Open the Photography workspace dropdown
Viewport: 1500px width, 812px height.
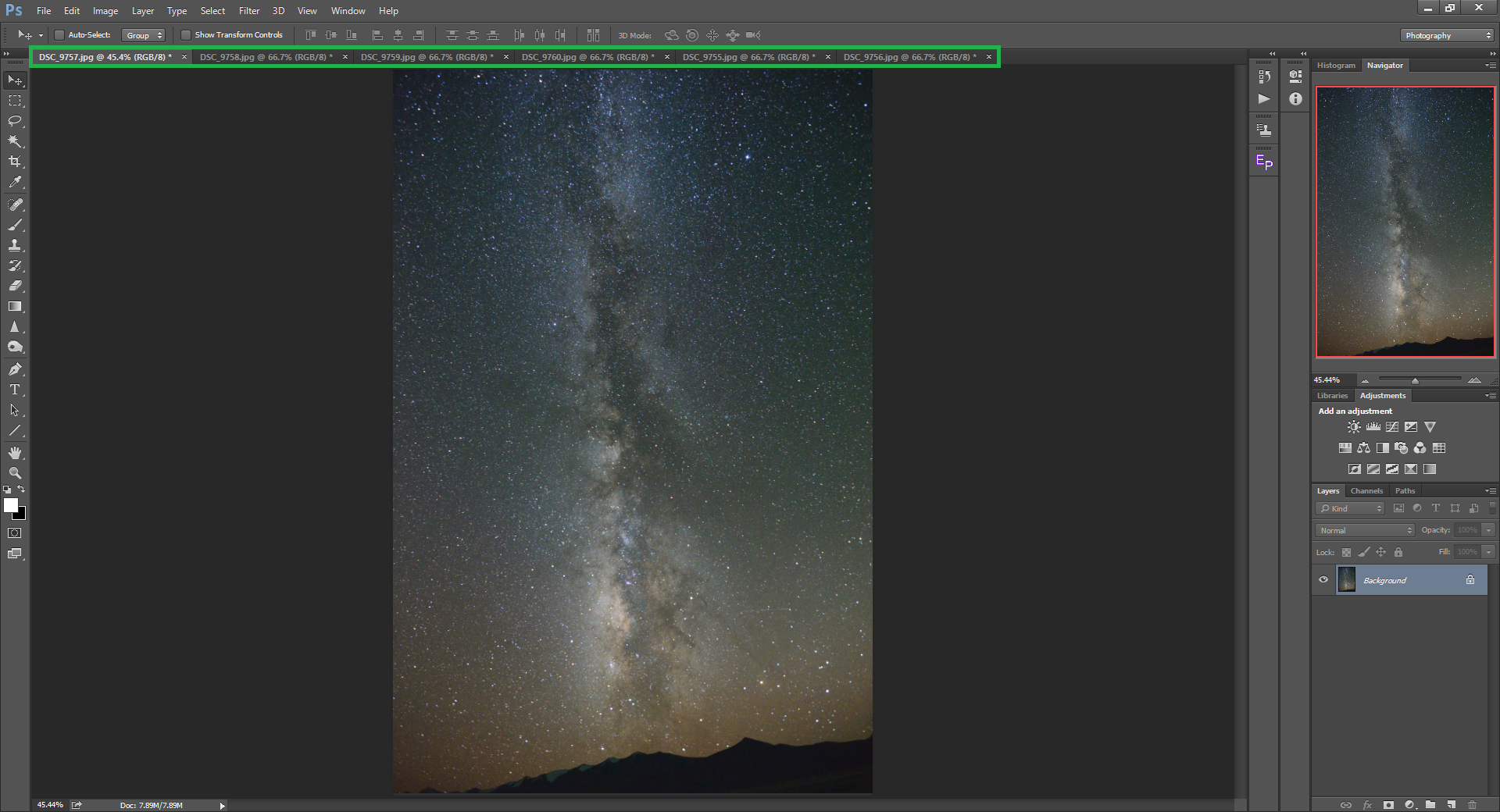1446,35
